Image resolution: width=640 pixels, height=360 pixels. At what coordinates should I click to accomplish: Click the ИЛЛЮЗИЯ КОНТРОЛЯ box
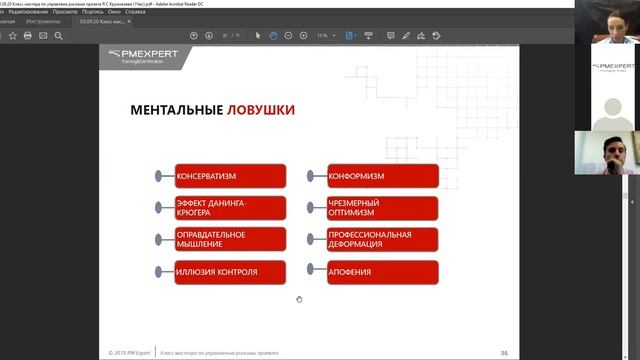230,272
